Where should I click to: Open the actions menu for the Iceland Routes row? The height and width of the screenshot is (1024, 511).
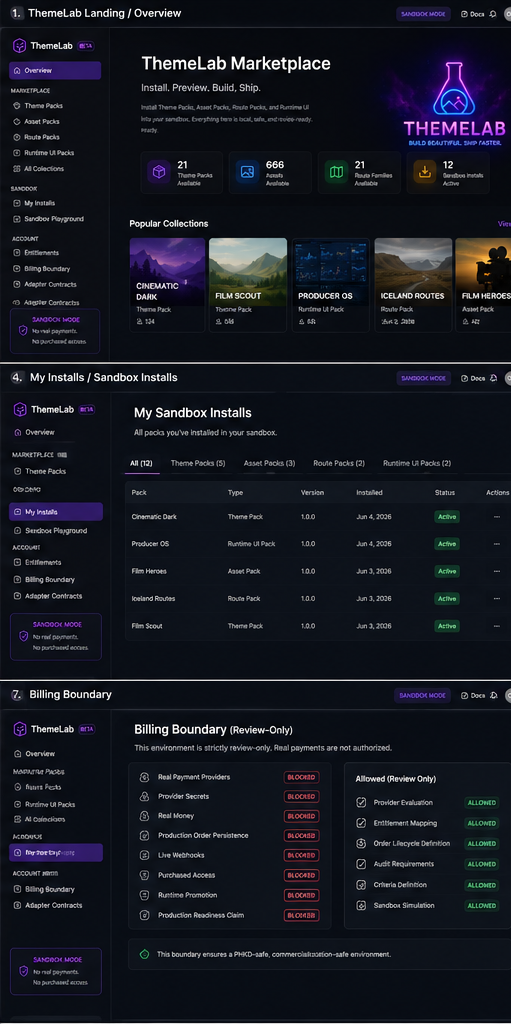(x=497, y=599)
